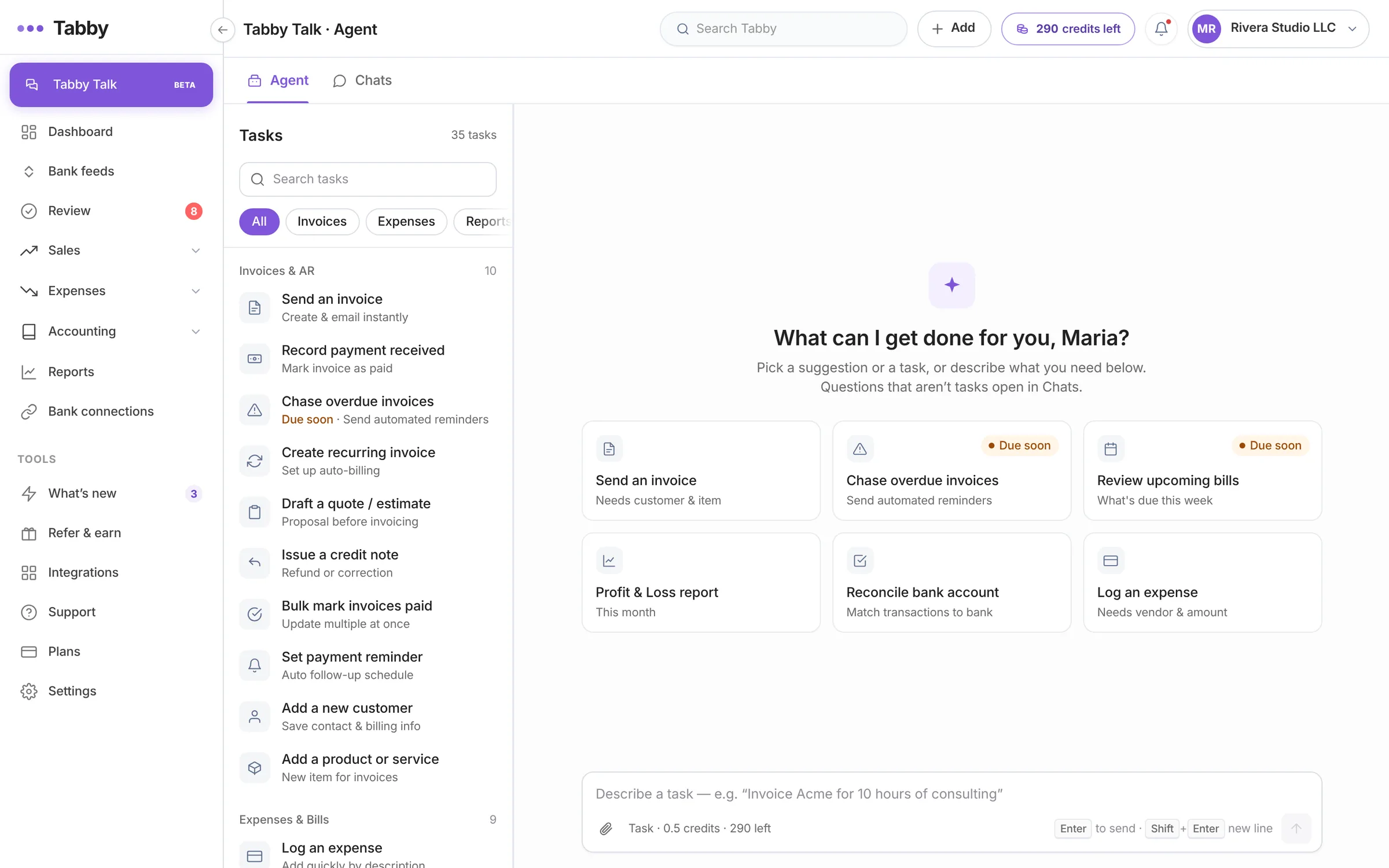Select the All filter chip
This screenshot has height=868, width=1389.
pos(259,222)
